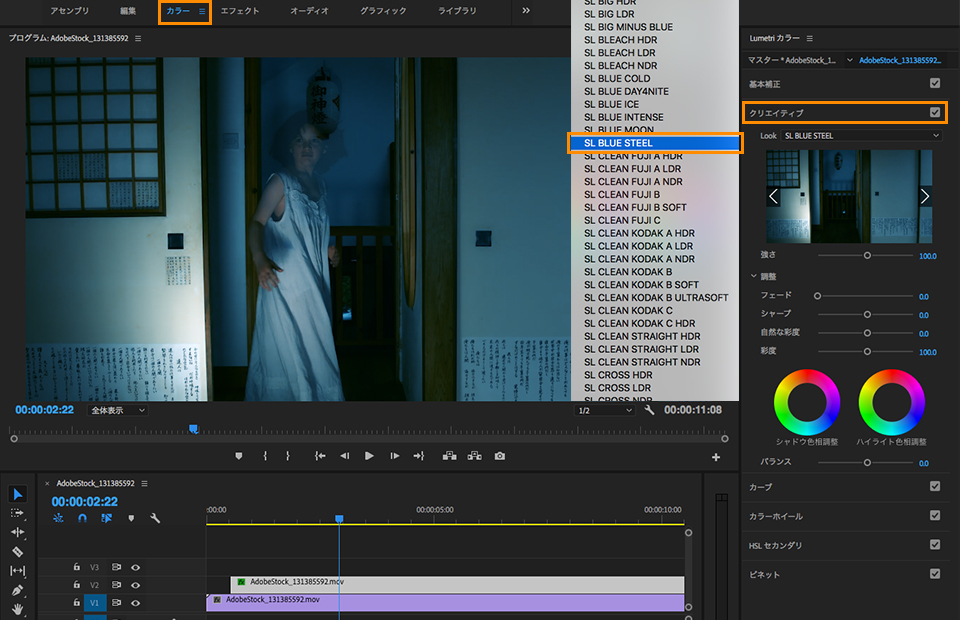
Task: Close the AdobeStock_131385592 timeline tab
Action: 47,484
